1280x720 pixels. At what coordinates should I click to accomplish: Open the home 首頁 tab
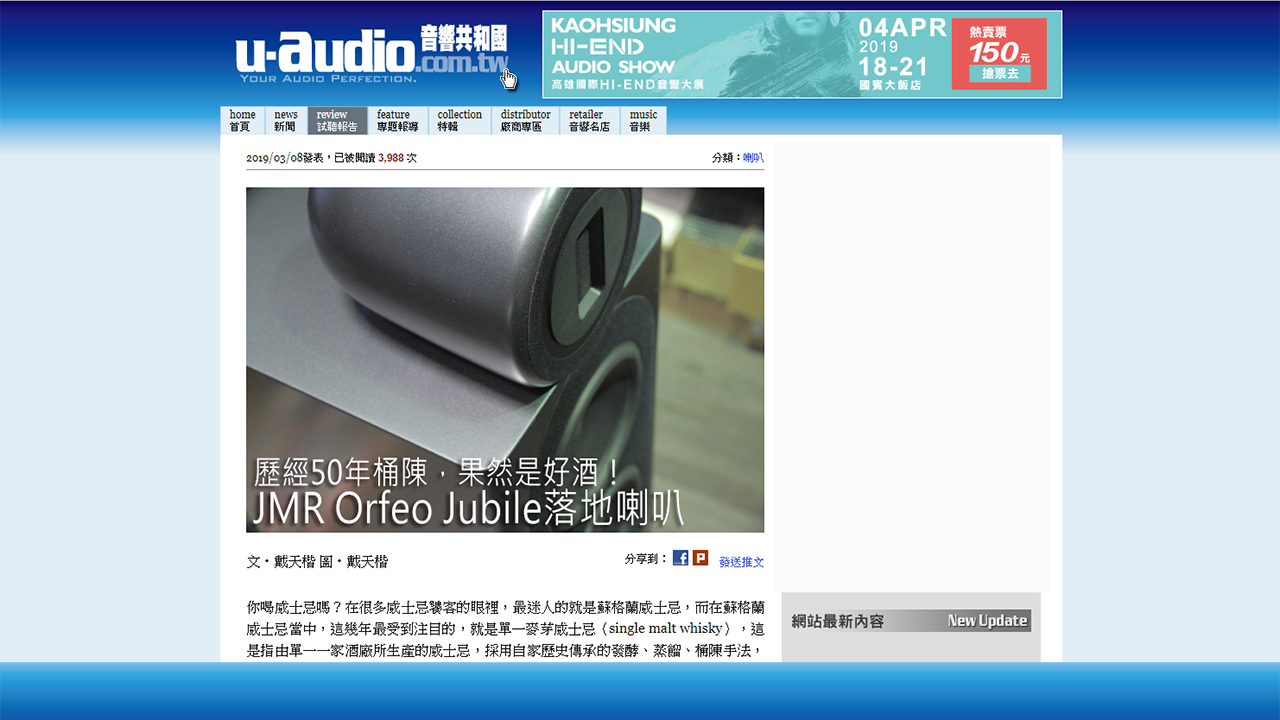pos(243,121)
